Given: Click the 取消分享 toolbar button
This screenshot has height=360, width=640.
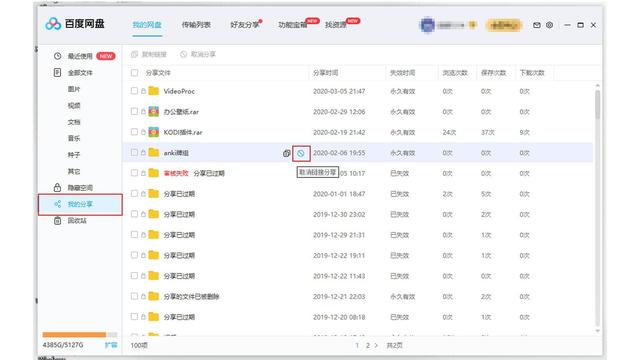Looking at the screenshot, I should point(198,54).
